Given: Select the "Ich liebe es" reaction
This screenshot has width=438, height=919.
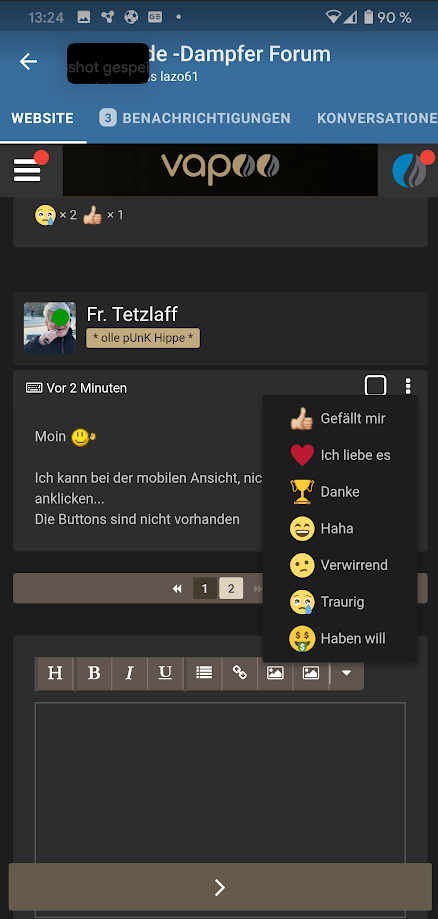Looking at the screenshot, I should pos(340,455).
